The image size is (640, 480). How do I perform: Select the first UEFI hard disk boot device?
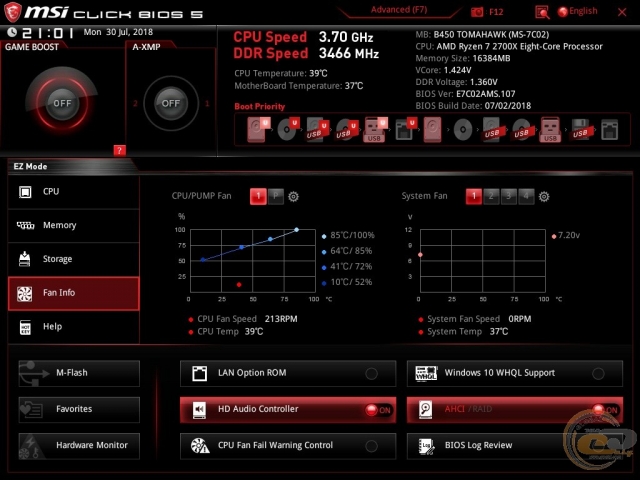[x=258, y=129]
